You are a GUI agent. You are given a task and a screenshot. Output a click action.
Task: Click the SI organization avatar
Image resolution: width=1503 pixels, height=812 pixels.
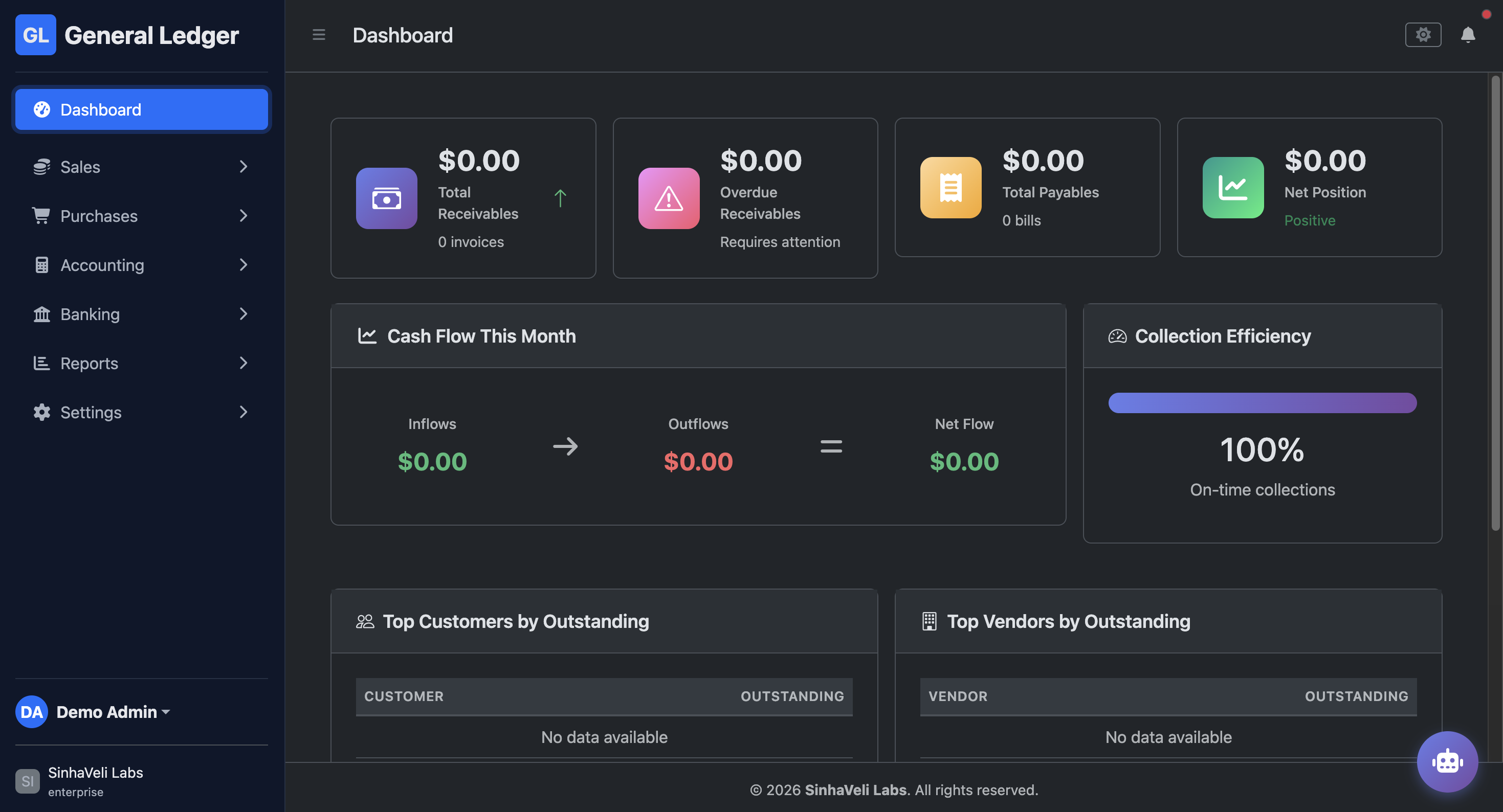28,781
